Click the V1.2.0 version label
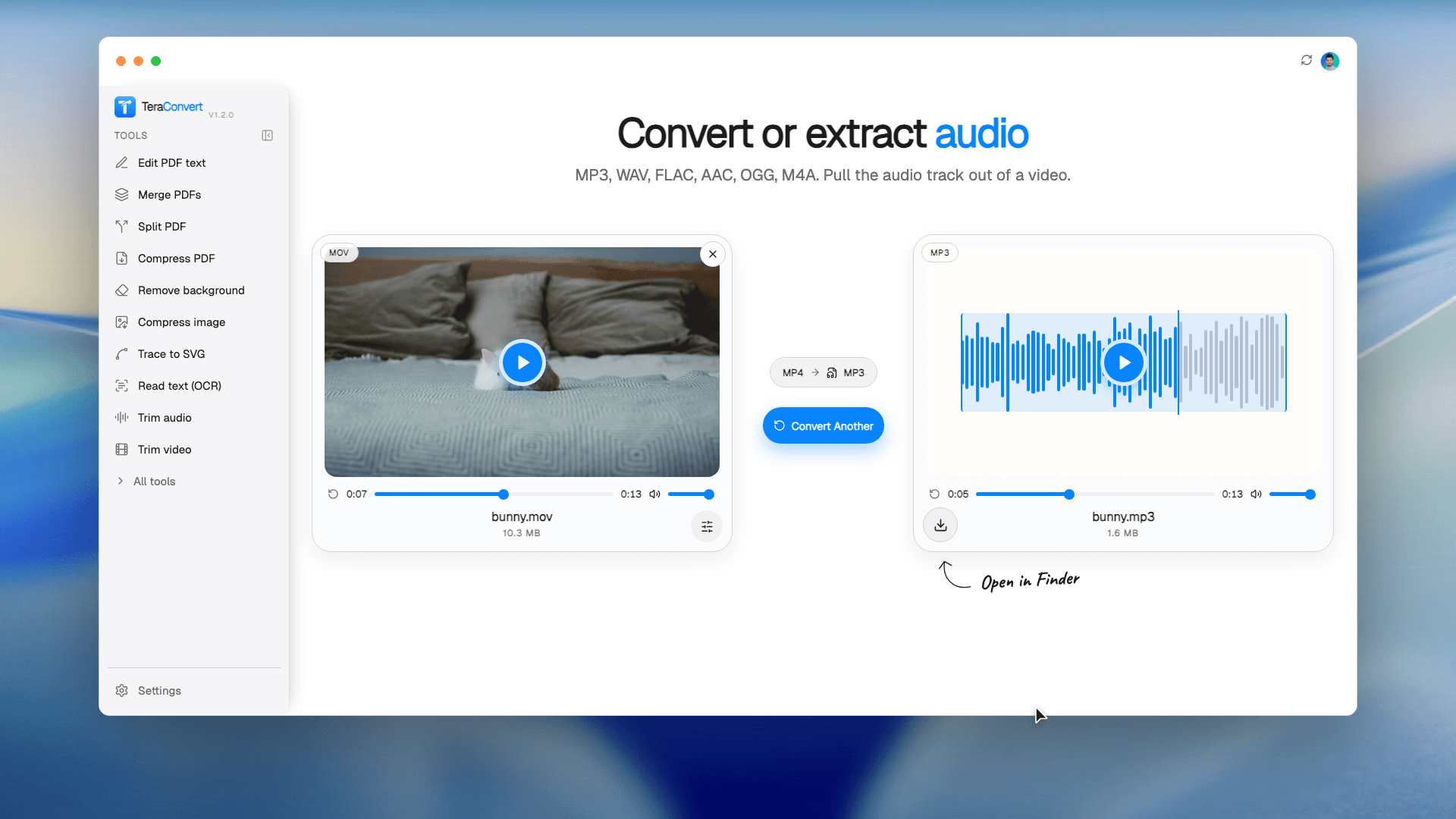This screenshot has height=819, width=1456. pos(221,115)
